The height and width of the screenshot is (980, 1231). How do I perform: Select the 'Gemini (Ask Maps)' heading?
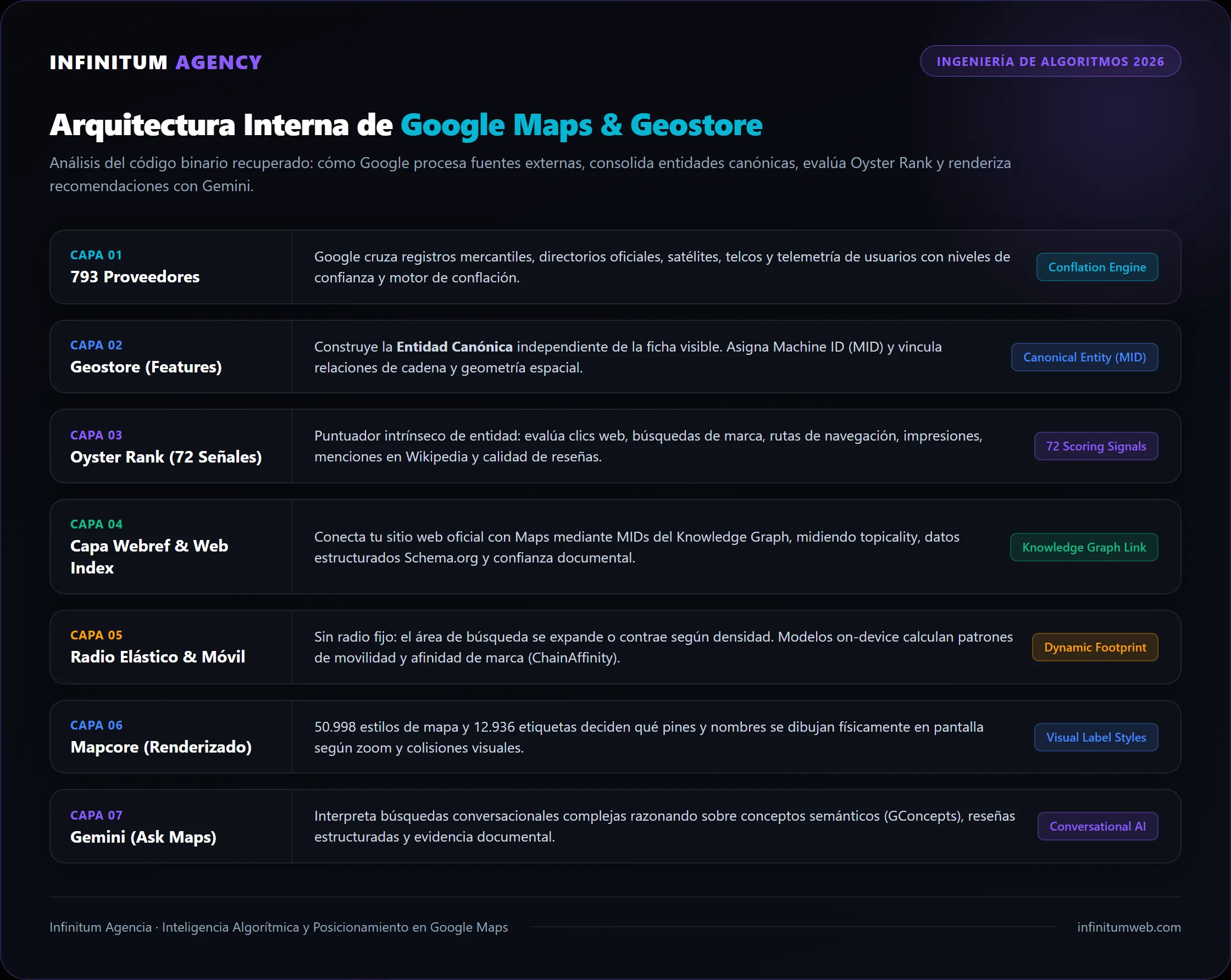point(143,837)
